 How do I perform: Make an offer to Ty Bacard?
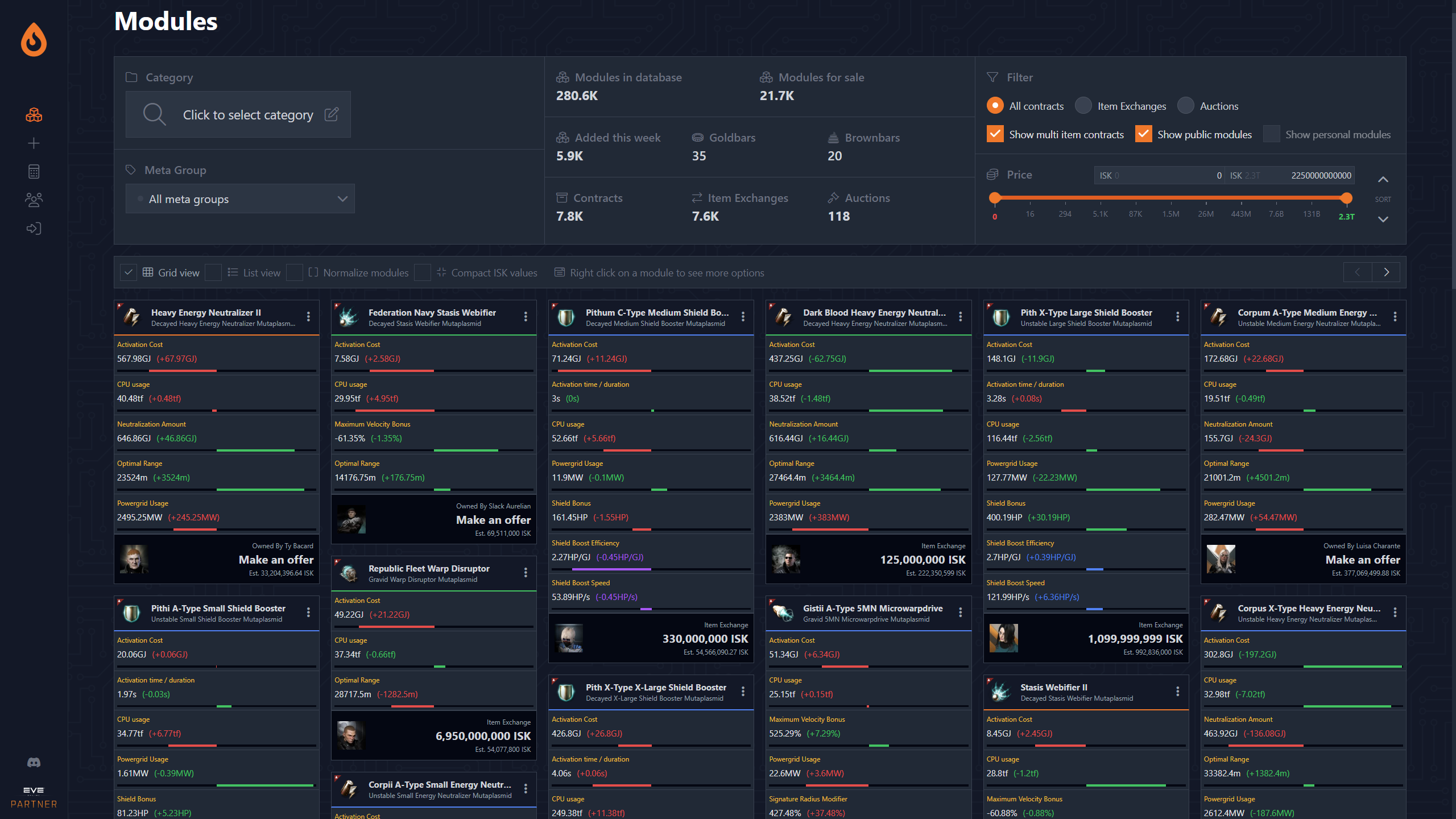coord(276,560)
